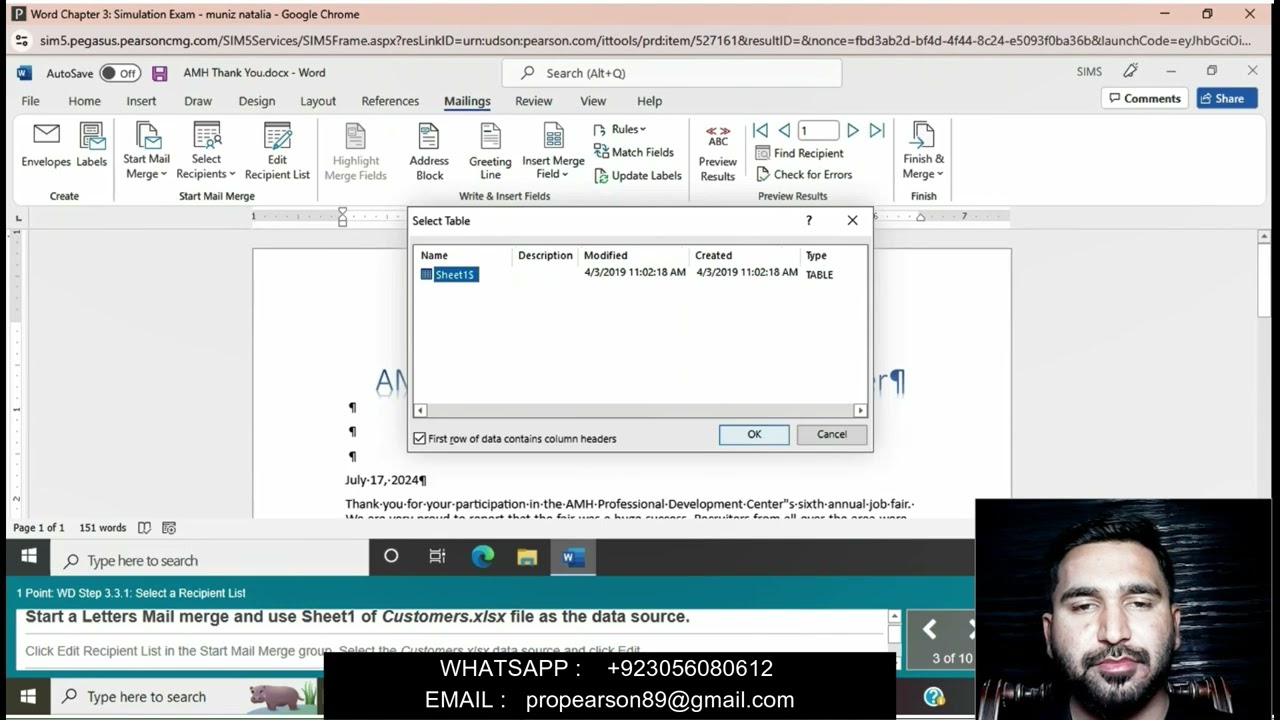Viewport: 1280px width, 720px height.
Task: Click Match Fields
Action: [x=634, y=152]
